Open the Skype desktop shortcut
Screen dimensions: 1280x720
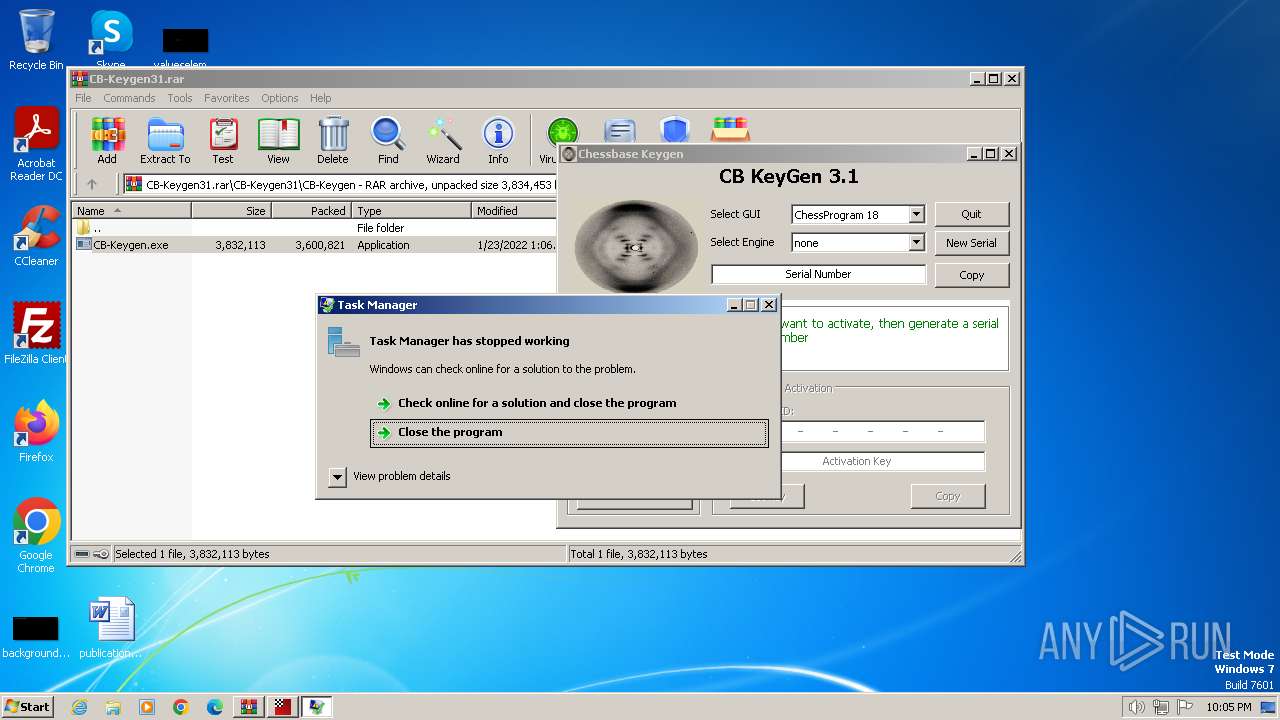(110, 38)
